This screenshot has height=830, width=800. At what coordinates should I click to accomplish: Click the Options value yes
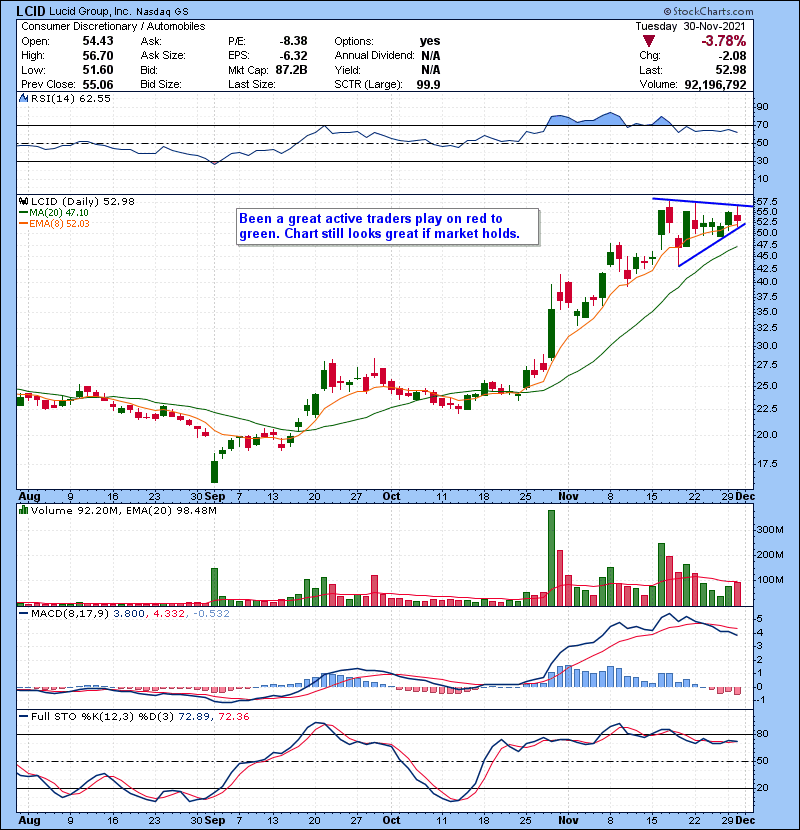pos(430,41)
